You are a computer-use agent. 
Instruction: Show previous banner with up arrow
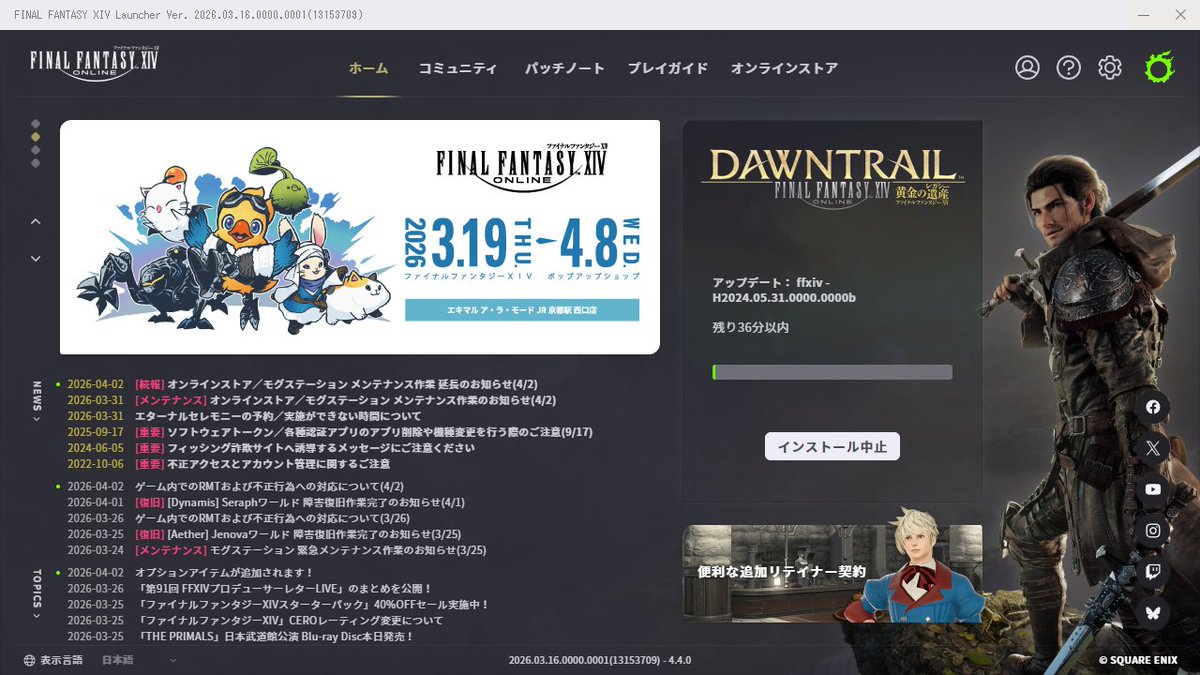click(36, 221)
